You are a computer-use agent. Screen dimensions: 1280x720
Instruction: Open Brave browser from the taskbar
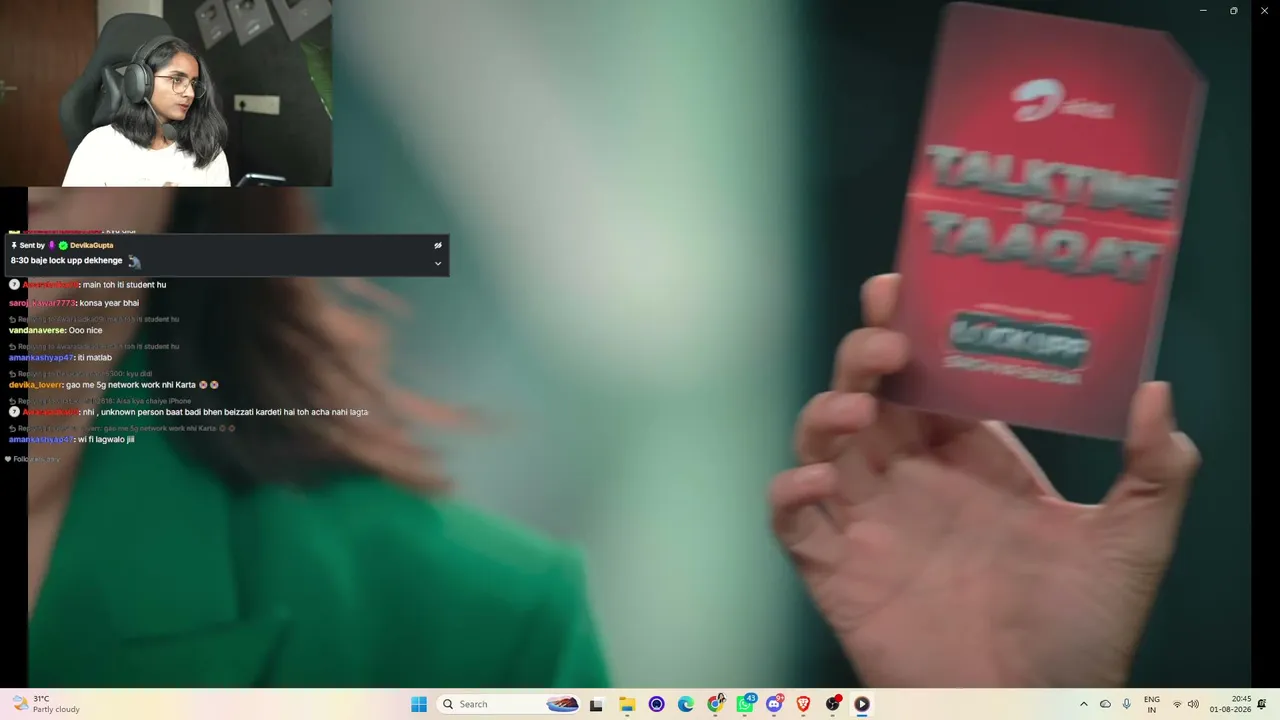[x=803, y=704]
